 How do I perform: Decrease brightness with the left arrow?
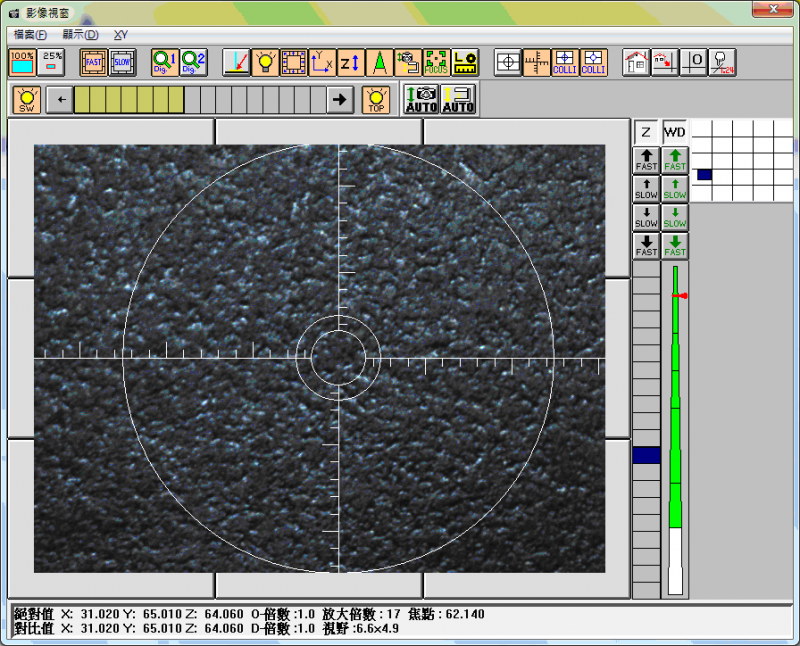coord(60,100)
